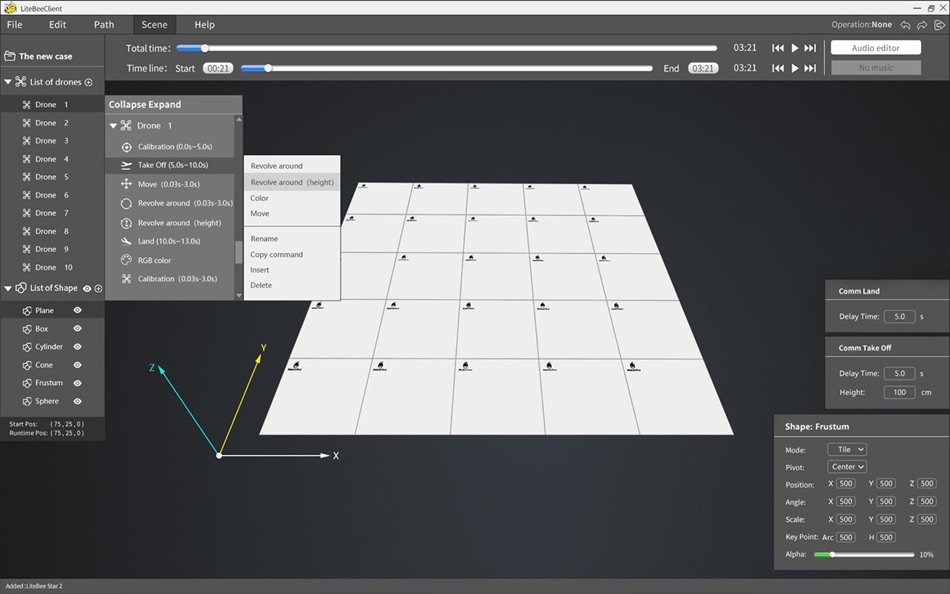This screenshot has height=594, width=950.
Task: Hide the Cone shape
Action: [78, 365]
